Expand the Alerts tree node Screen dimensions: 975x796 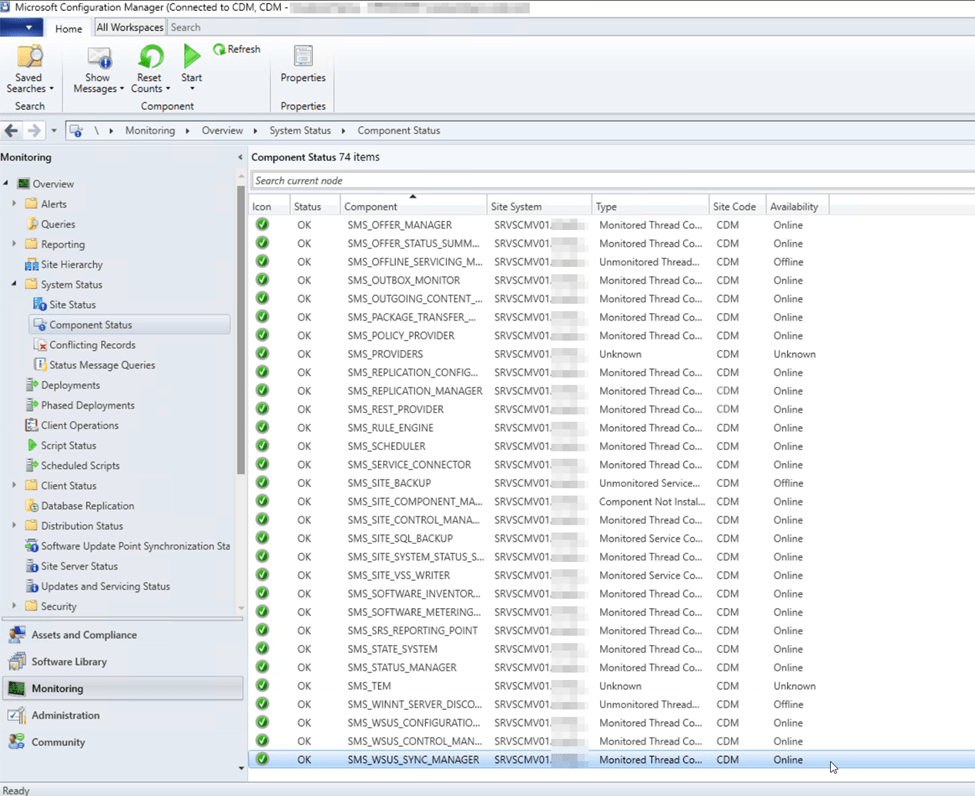click(15, 204)
